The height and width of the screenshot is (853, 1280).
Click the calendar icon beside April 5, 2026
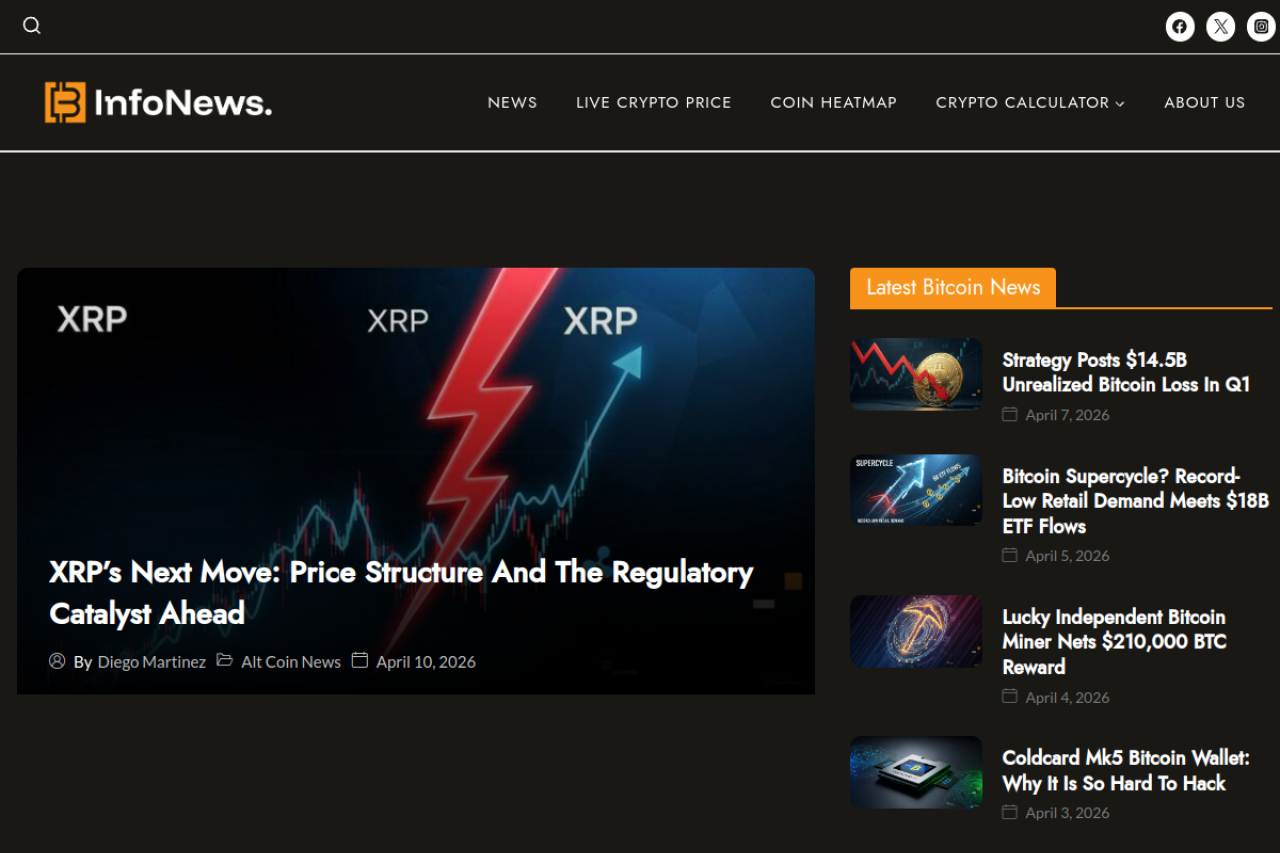tap(1010, 555)
